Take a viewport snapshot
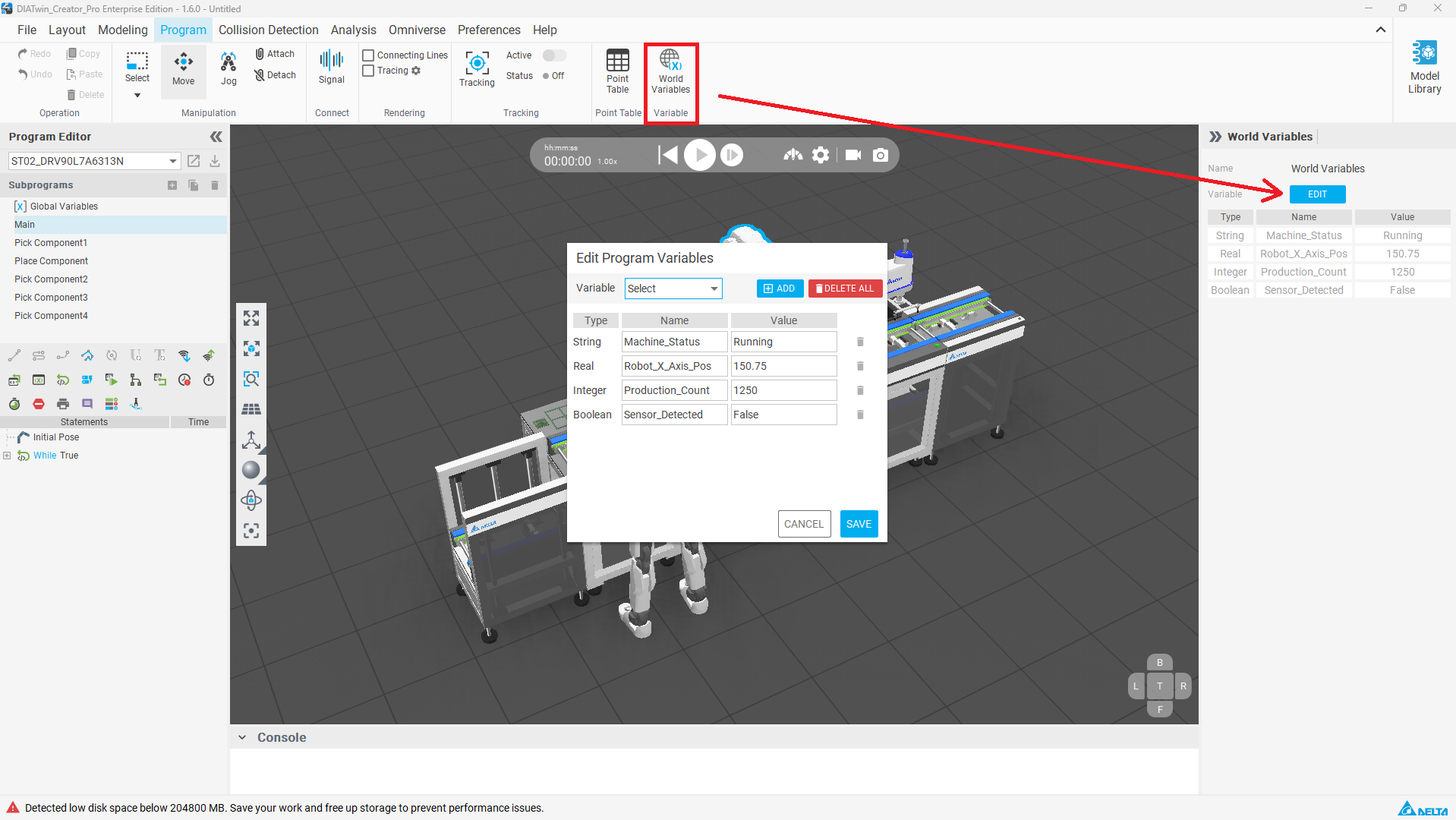1456x820 pixels. (881, 155)
